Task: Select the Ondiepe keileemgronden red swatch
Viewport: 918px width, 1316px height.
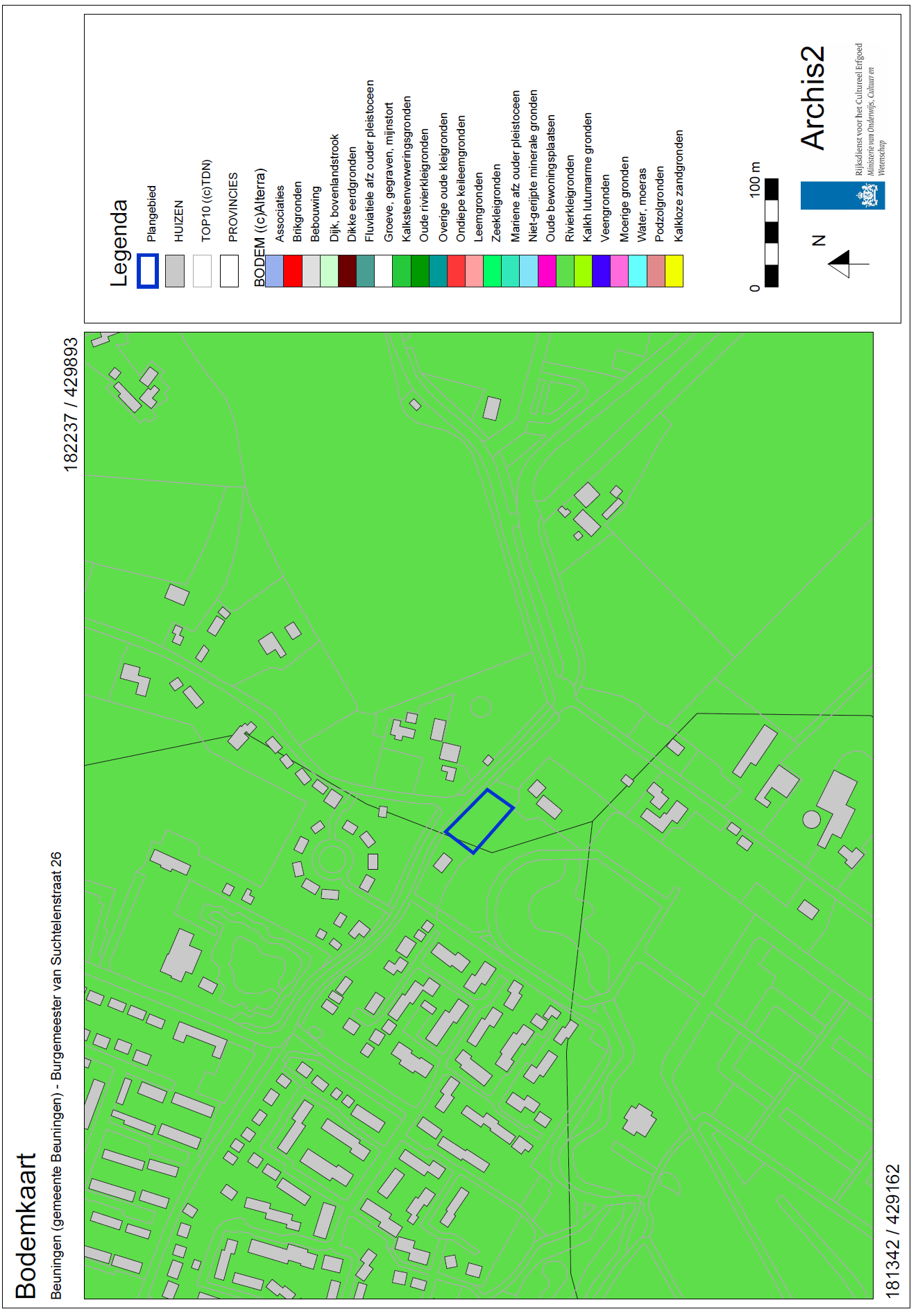Action: (x=457, y=271)
